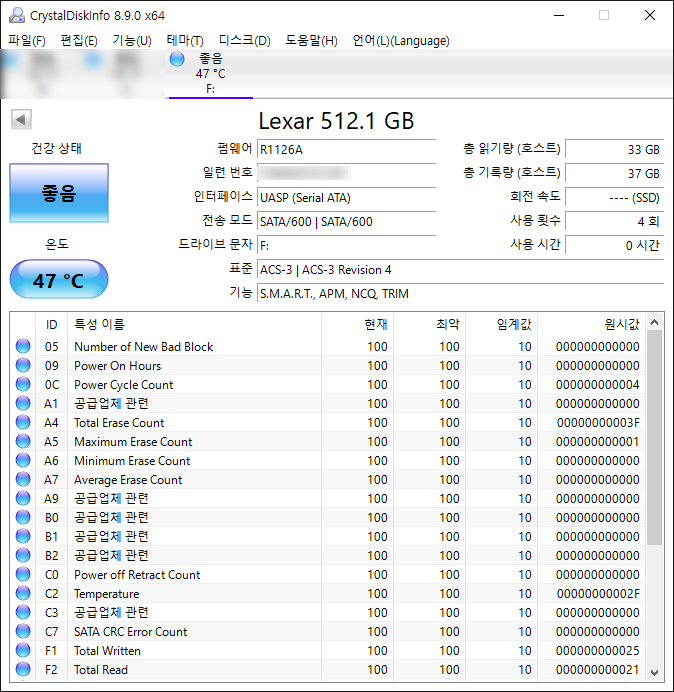Click the attribute list scrollbar thumb
This screenshot has width=674, height=692.
[x=655, y=437]
